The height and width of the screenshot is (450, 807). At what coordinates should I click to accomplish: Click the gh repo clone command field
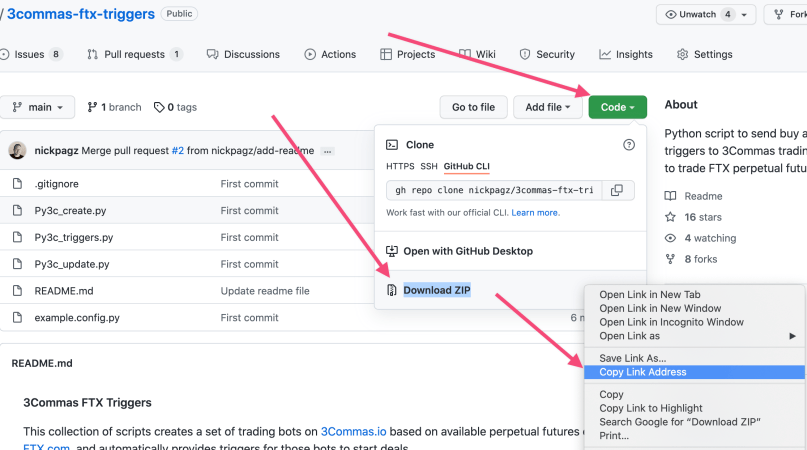(x=494, y=190)
